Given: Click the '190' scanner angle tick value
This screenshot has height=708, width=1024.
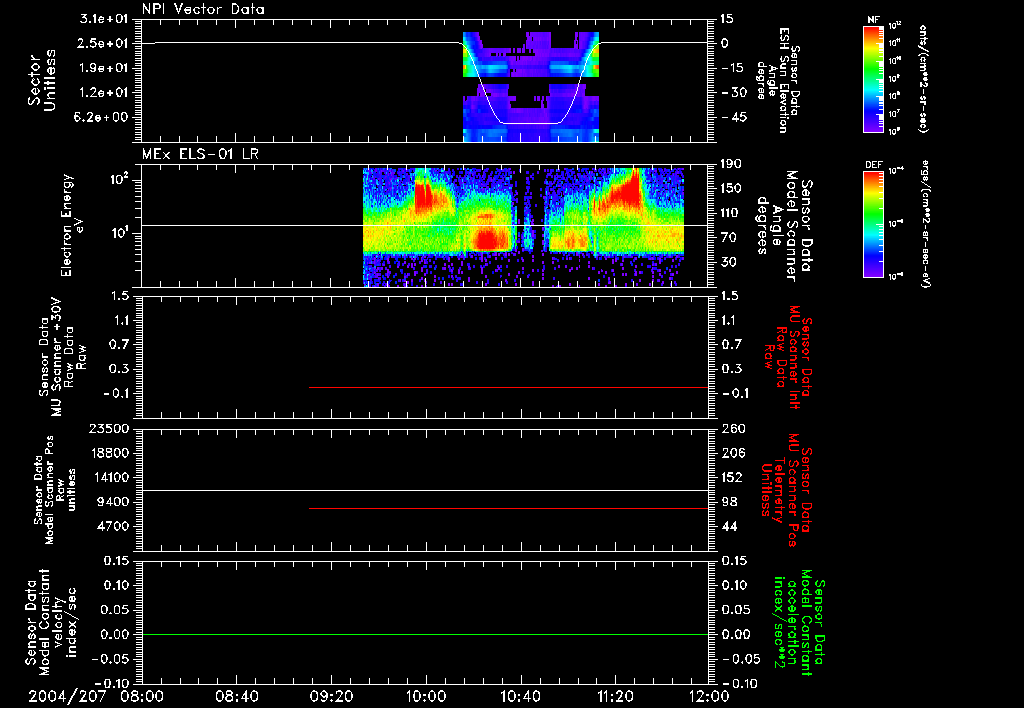Looking at the screenshot, I should click(732, 164).
